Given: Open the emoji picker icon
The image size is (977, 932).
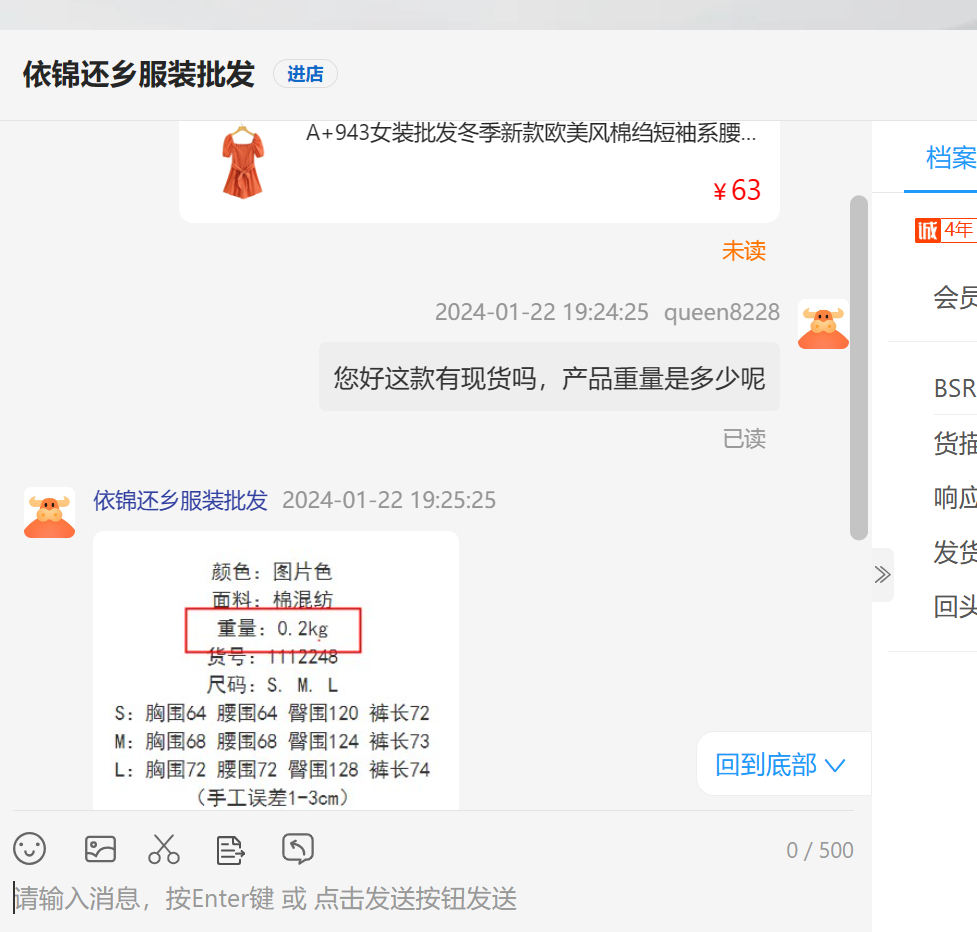Looking at the screenshot, I should point(29,849).
